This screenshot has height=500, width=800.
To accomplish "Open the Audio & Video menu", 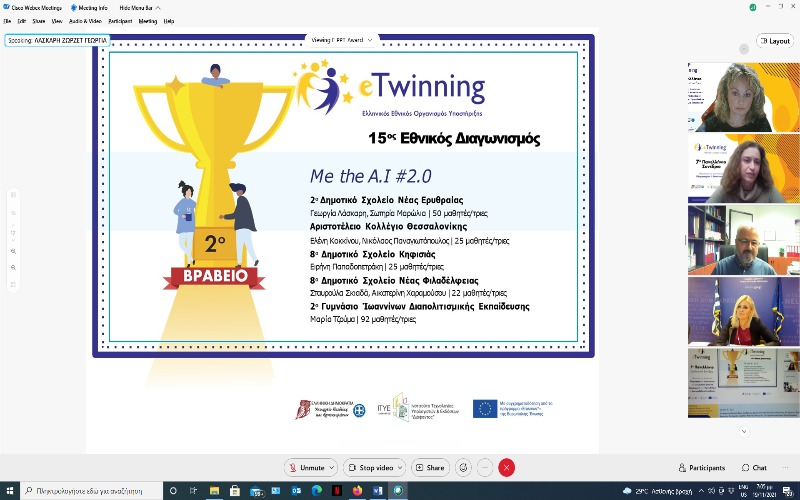I will pos(85,21).
